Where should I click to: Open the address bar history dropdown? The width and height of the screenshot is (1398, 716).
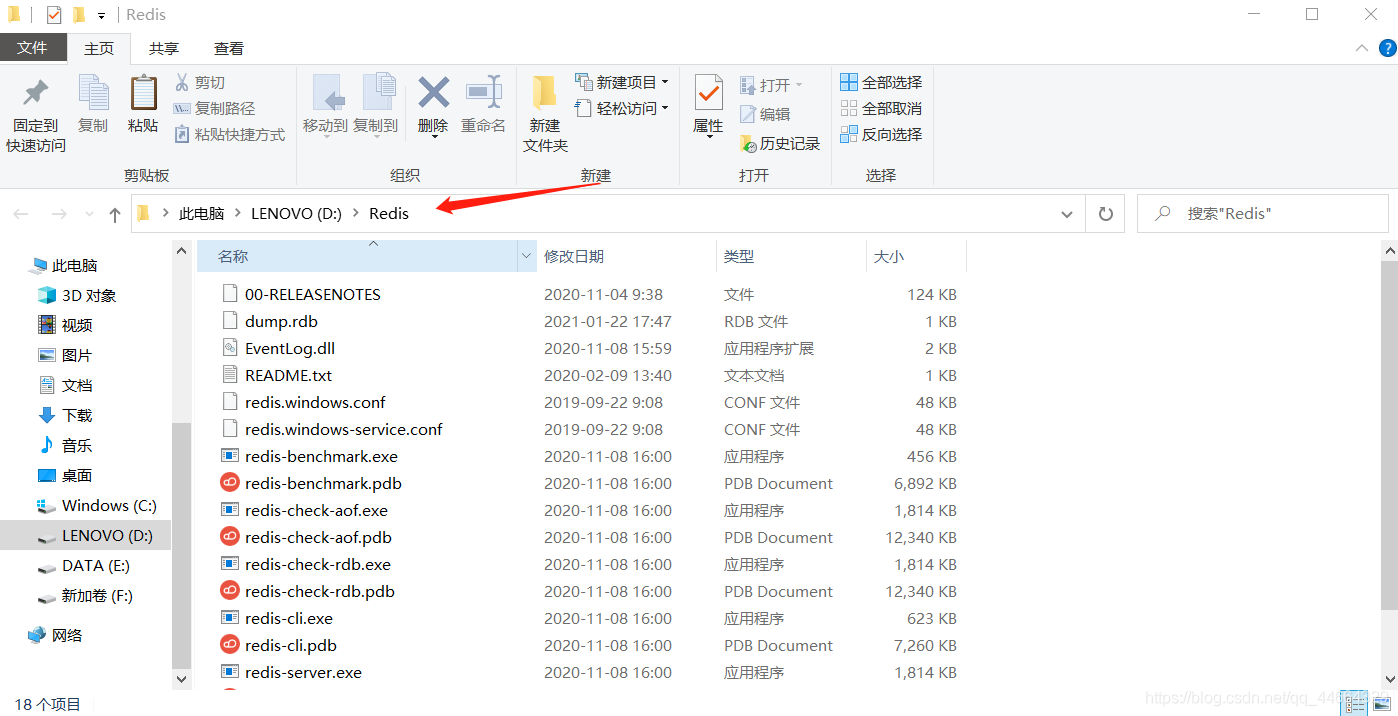(1067, 214)
